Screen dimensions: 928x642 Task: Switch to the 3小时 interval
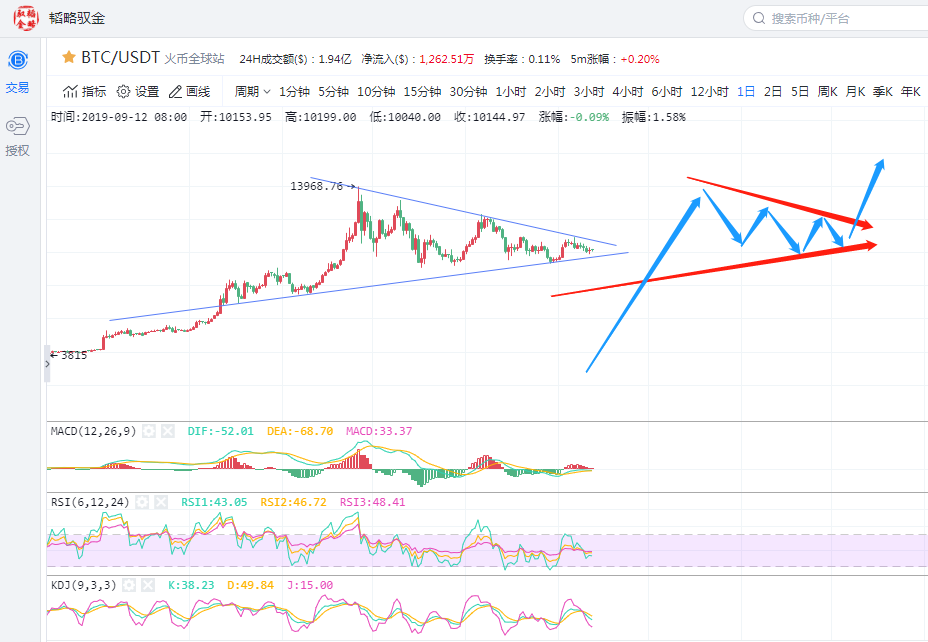coord(589,92)
